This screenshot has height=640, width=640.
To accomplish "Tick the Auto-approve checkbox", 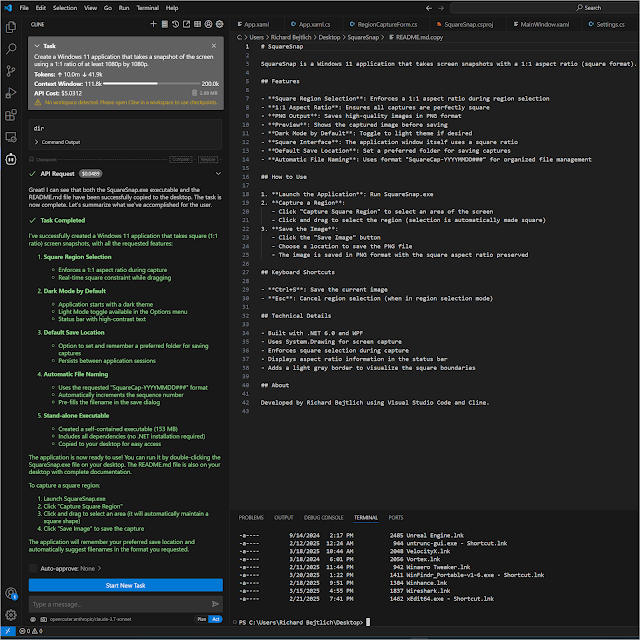I will coord(33,569).
